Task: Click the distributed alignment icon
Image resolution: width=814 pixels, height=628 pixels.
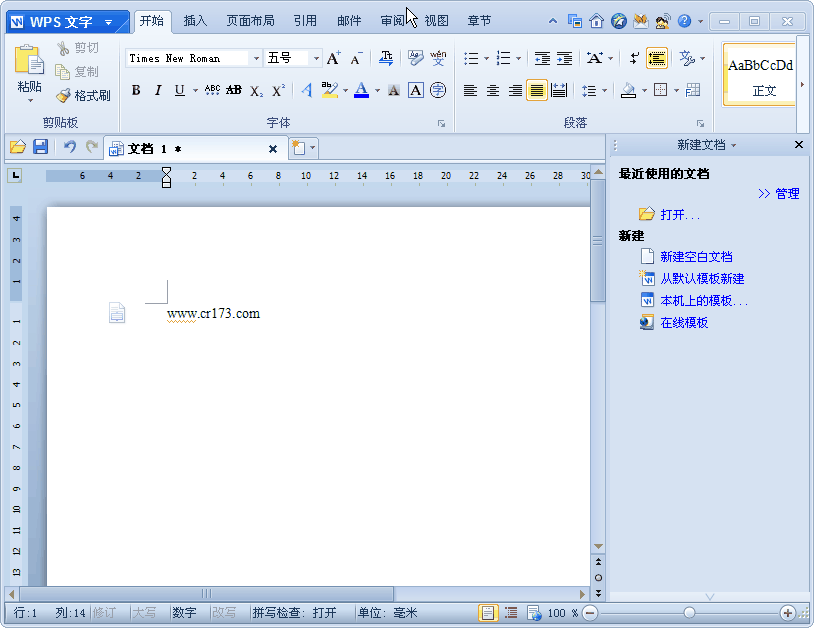Action: 559,90
